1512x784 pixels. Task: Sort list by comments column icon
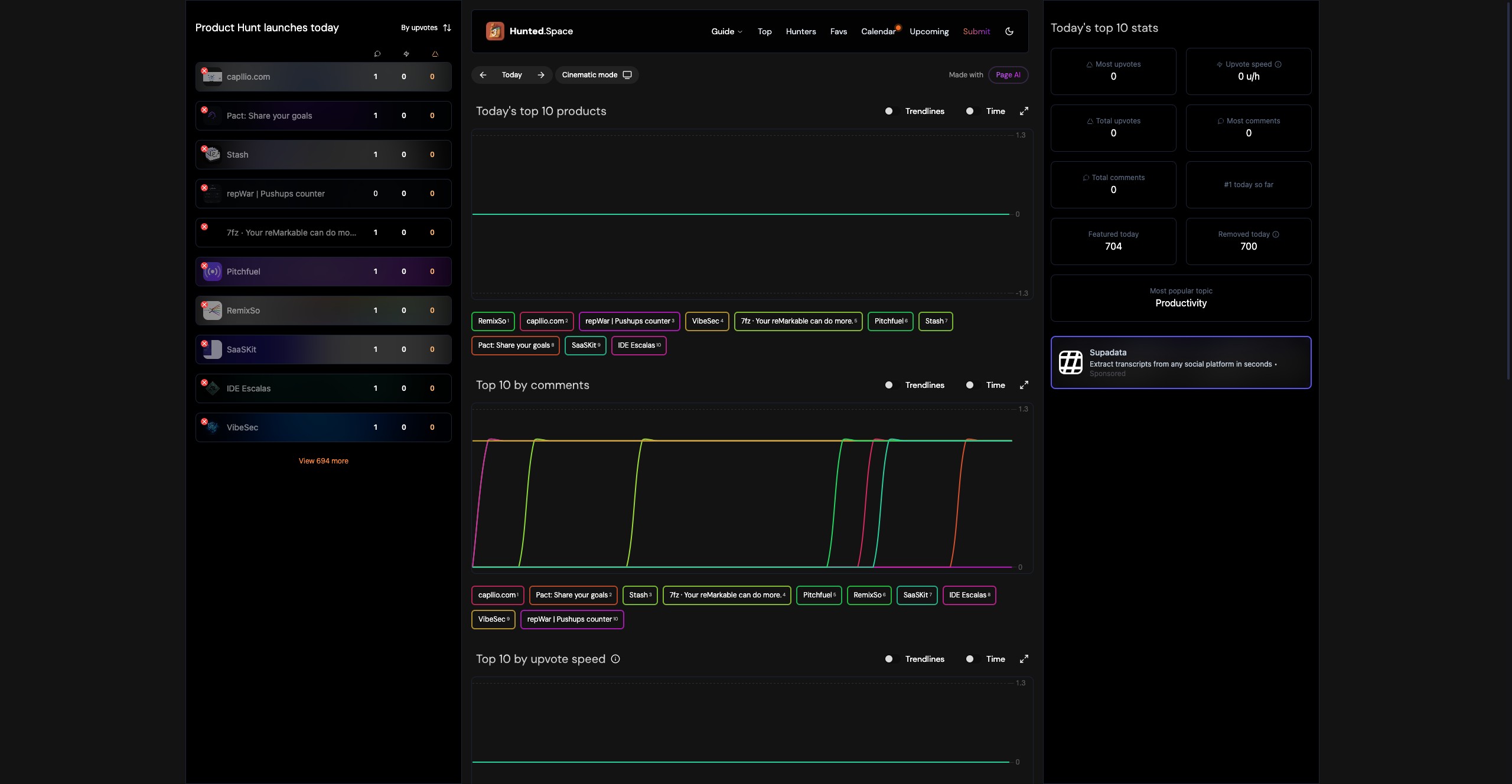tap(377, 54)
